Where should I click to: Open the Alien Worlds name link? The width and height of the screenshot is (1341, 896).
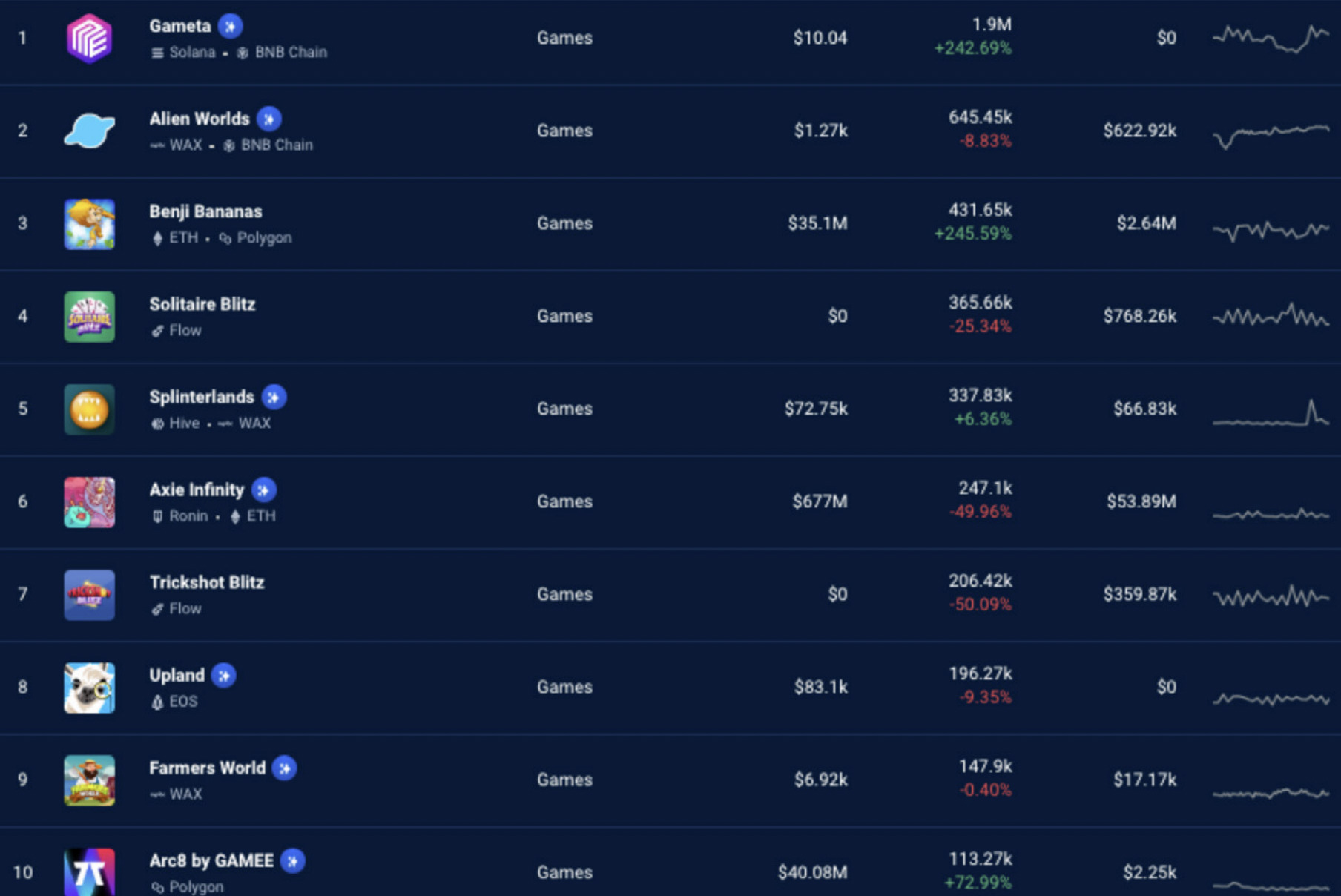(x=200, y=119)
